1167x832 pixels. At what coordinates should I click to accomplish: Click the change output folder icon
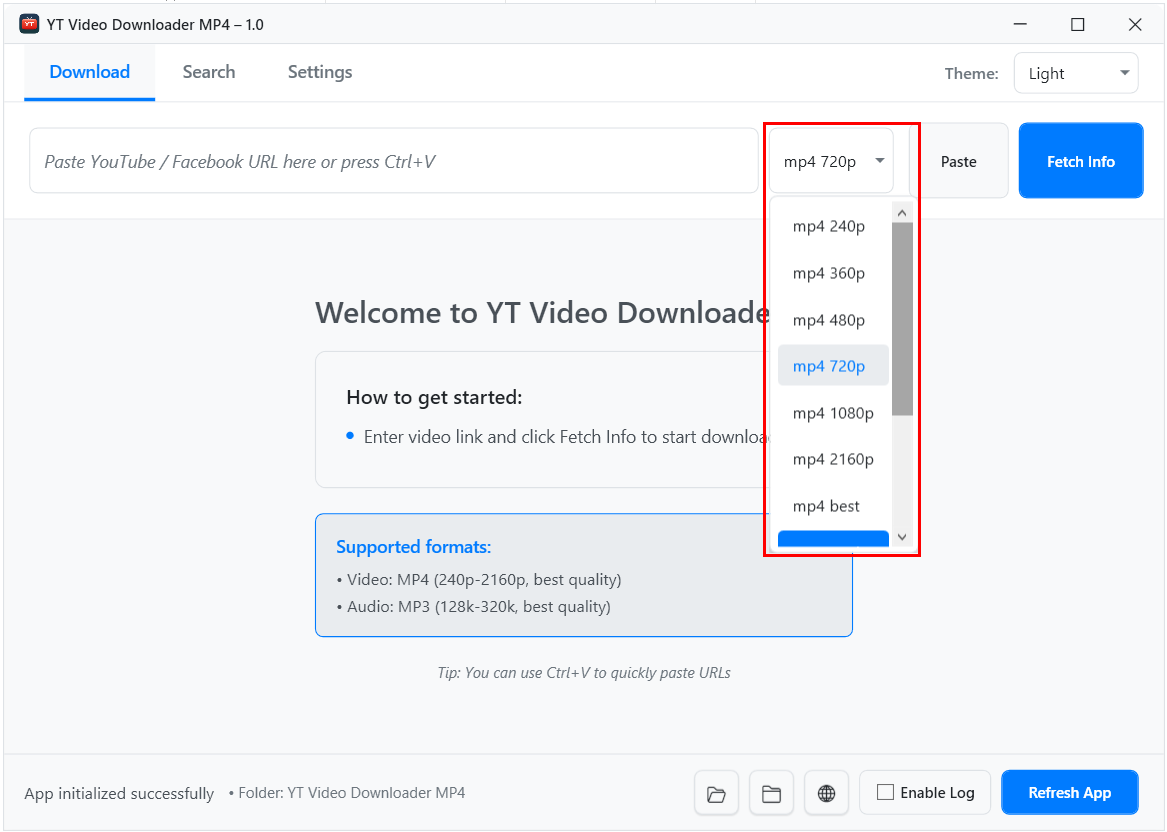click(x=771, y=792)
